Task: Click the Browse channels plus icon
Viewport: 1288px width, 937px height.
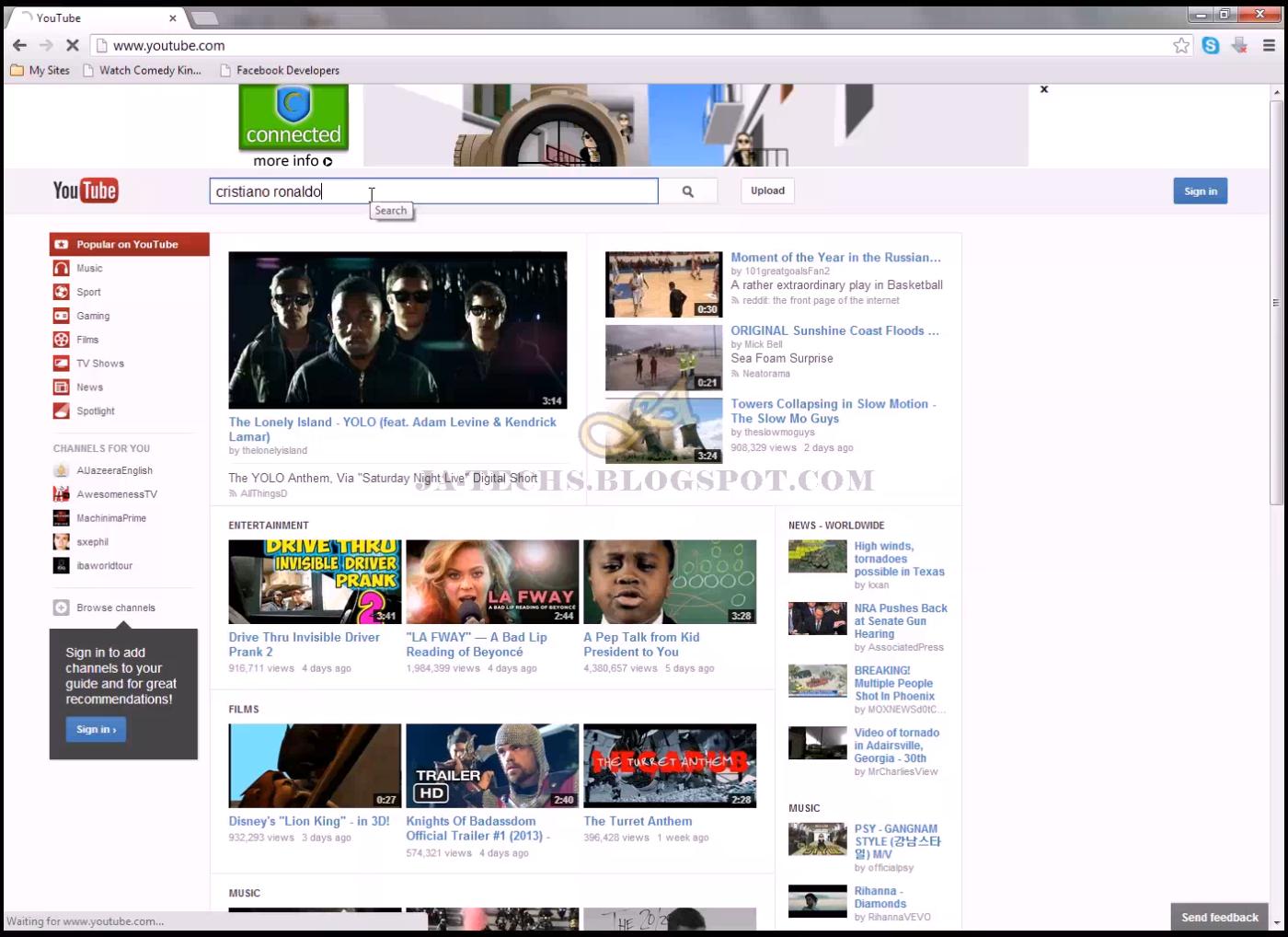Action: [x=61, y=607]
